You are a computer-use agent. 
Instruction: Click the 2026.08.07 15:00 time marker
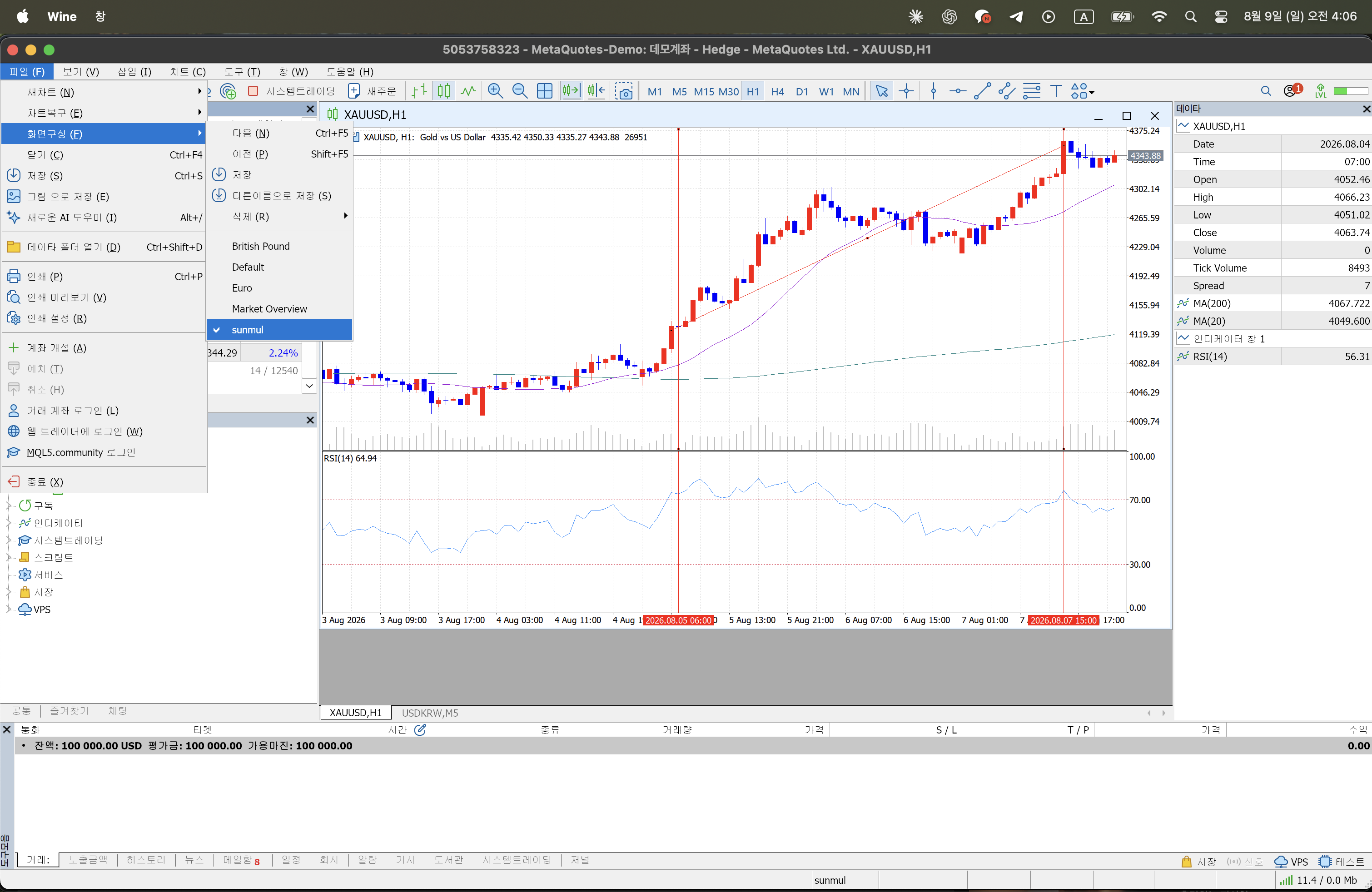click(1064, 620)
